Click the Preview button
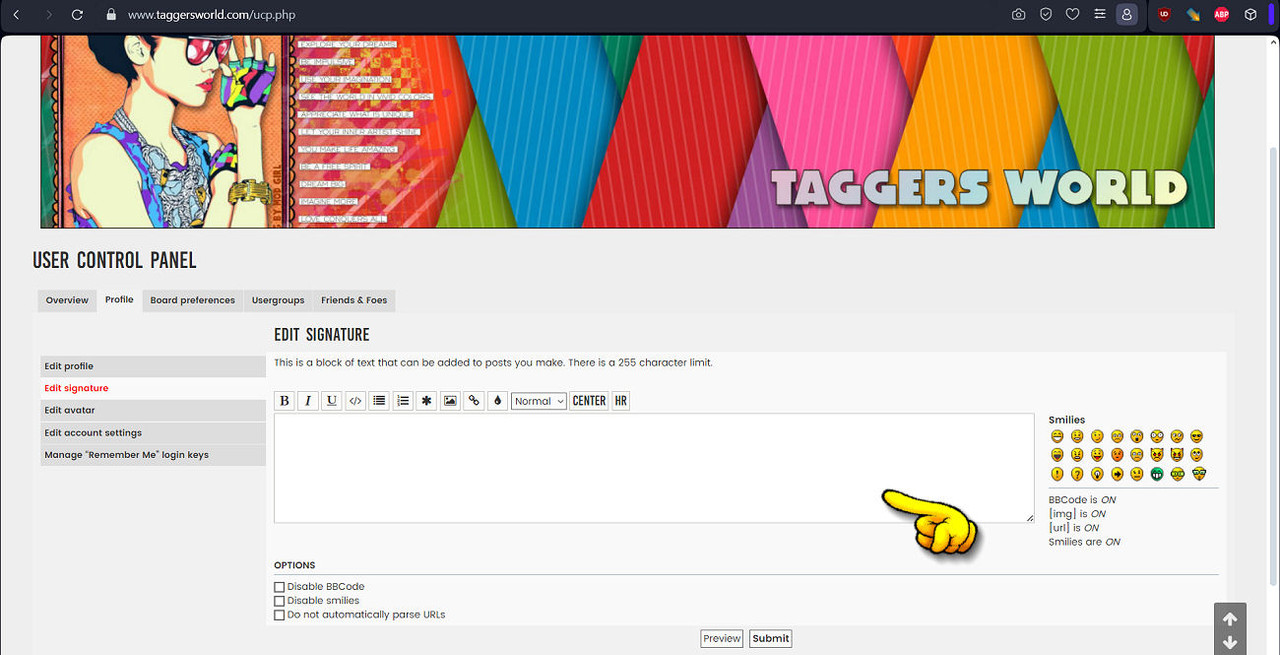 click(722, 638)
